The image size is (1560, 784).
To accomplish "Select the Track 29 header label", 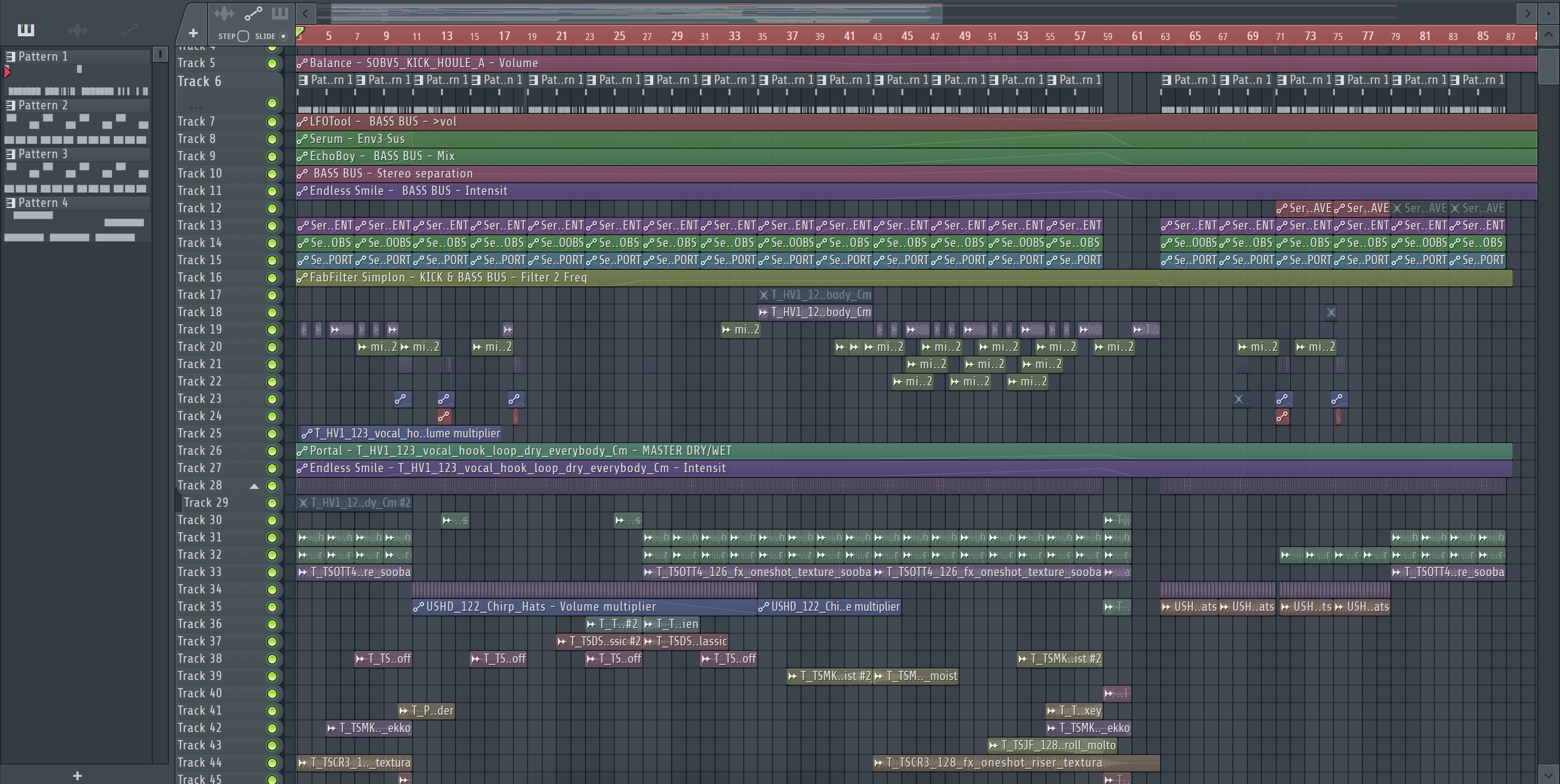I will [x=206, y=502].
